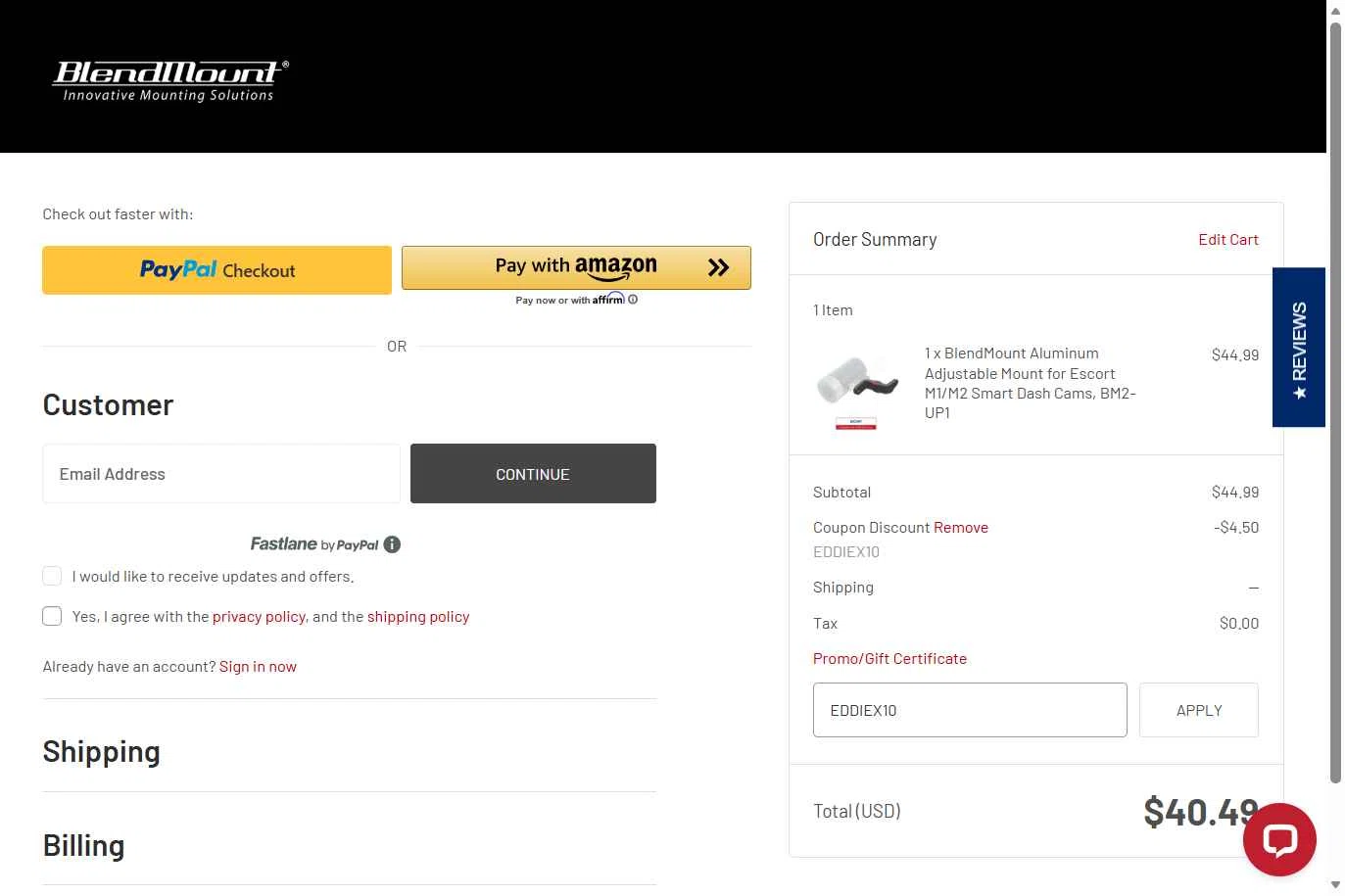Click the scrollbar up arrow
The width and height of the screenshot is (1345, 896).
point(1335,10)
